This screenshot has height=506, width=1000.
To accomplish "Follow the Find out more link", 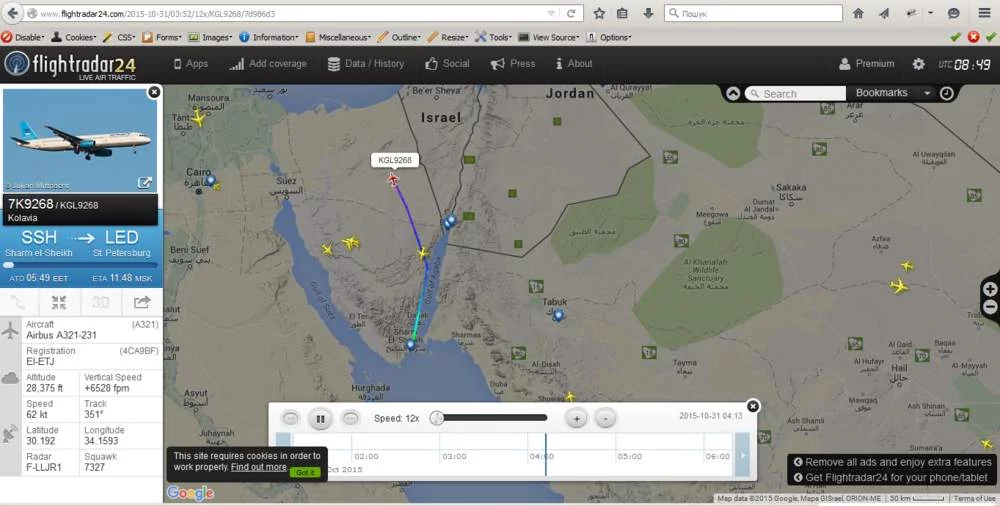I will click(258, 467).
